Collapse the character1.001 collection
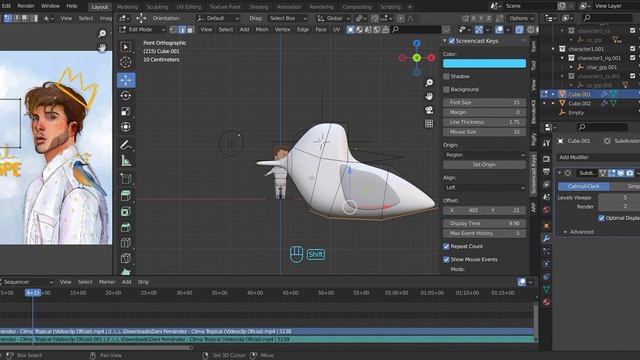640x360 pixels. [x=553, y=49]
